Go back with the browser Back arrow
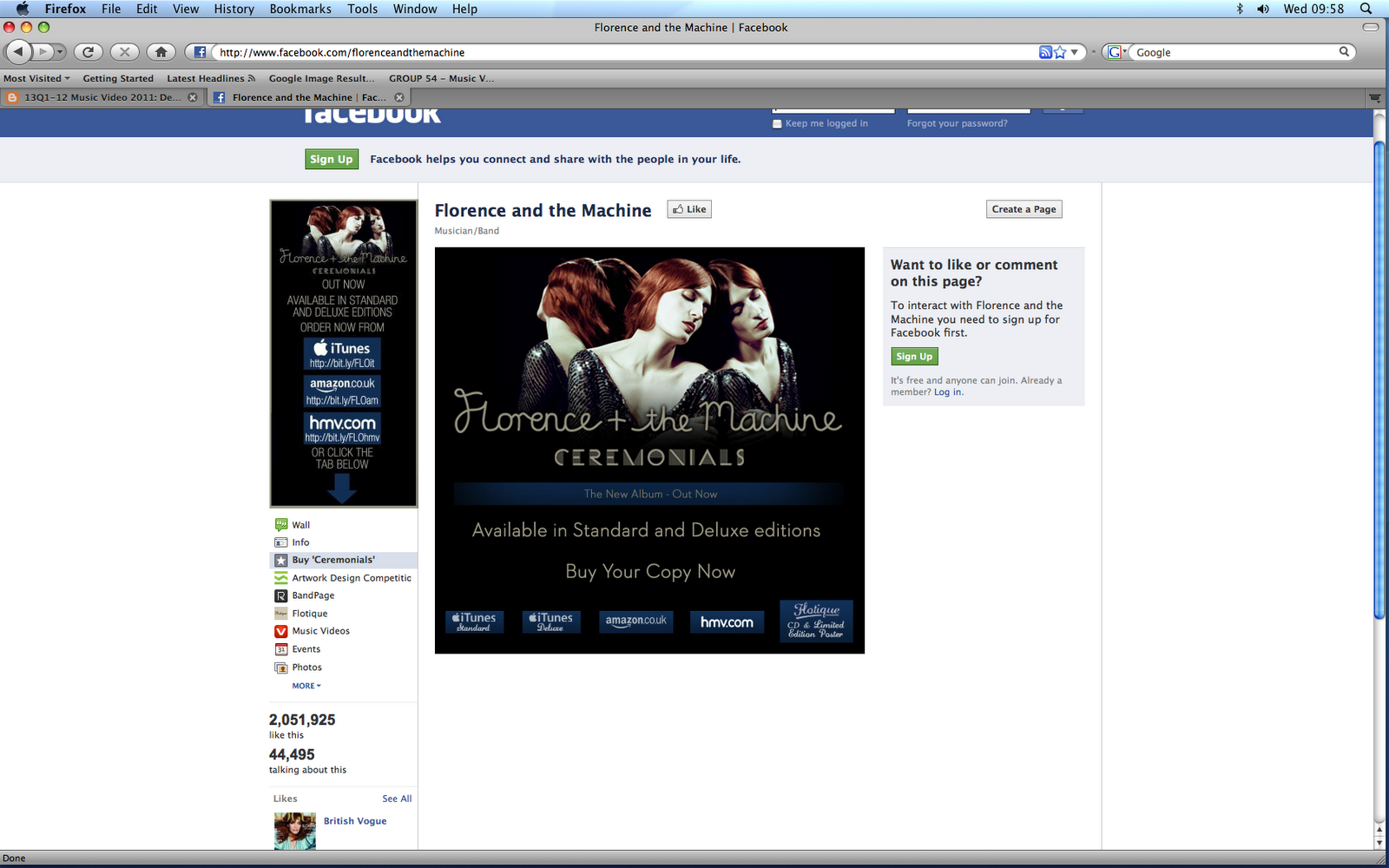Viewport: 1389px width, 868px height. [x=18, y=52]
